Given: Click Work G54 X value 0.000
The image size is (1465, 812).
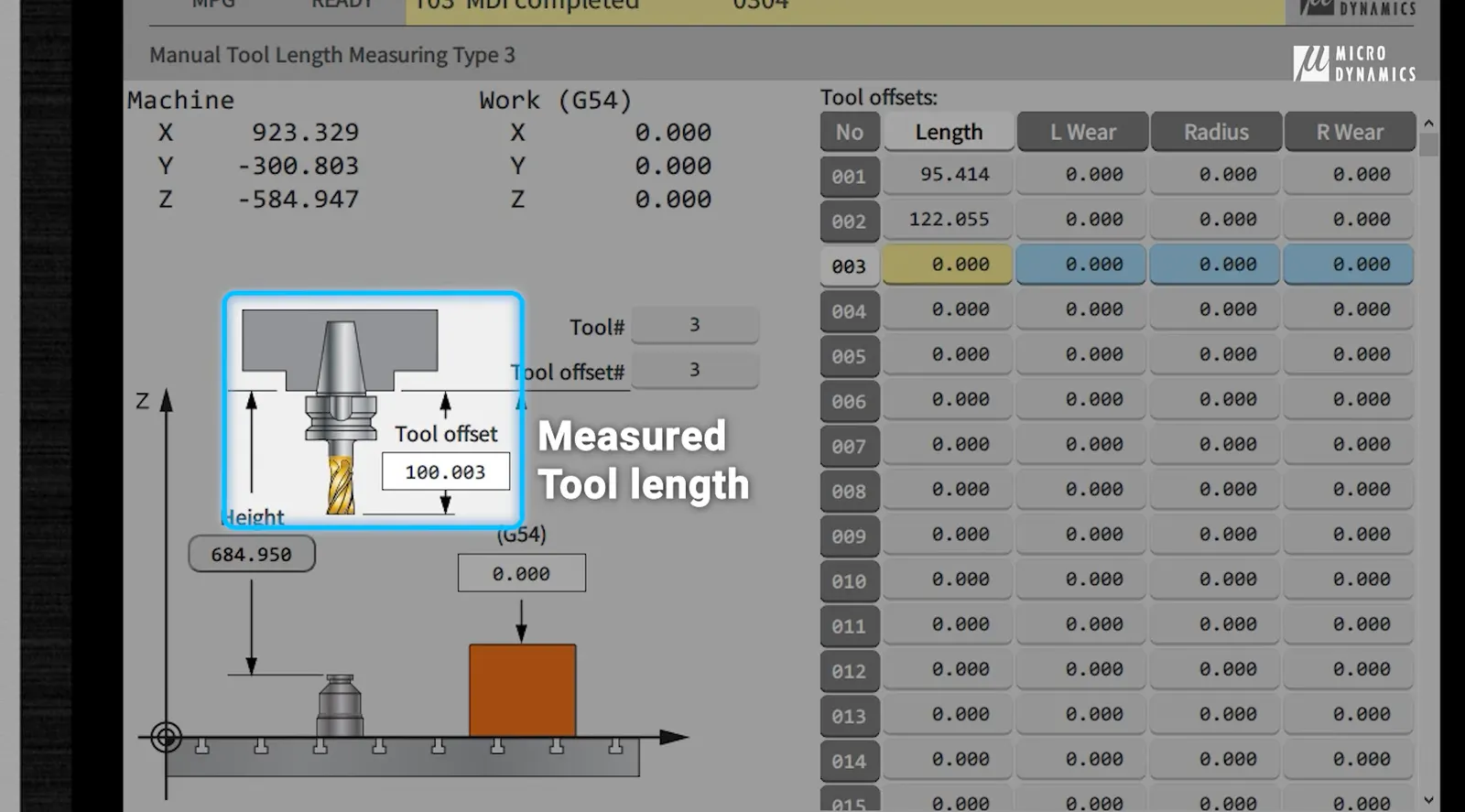Looking at the screenshot, I should point(673,133).
